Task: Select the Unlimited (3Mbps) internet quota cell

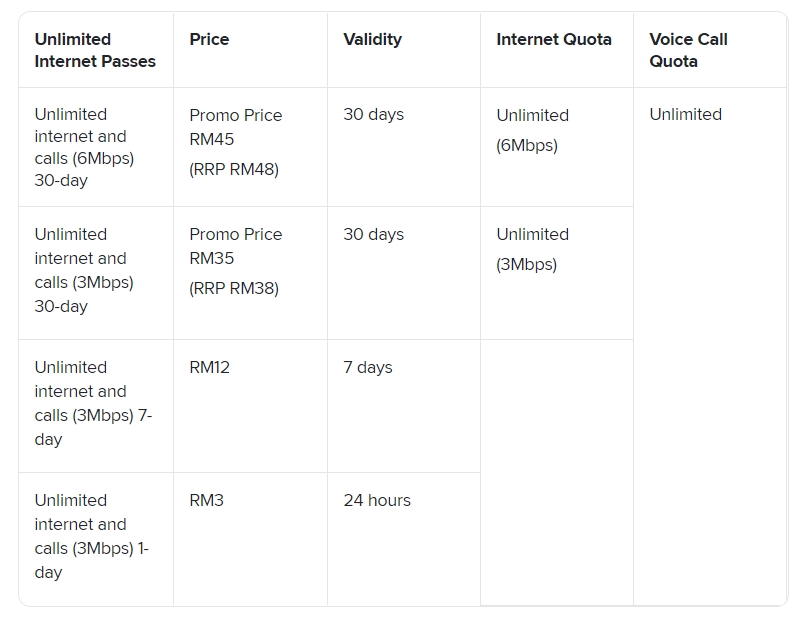Action: 532,249
